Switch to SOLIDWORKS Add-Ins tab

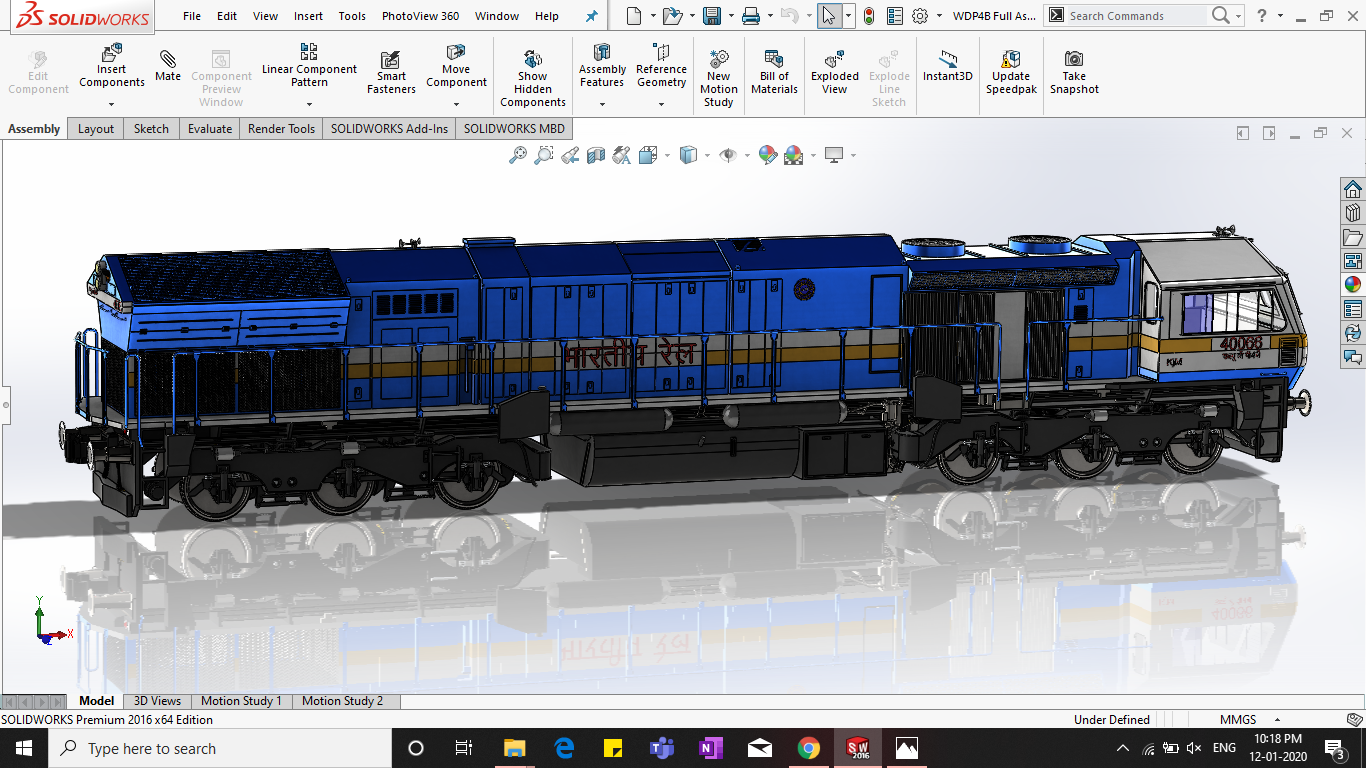tap(389, 129)
